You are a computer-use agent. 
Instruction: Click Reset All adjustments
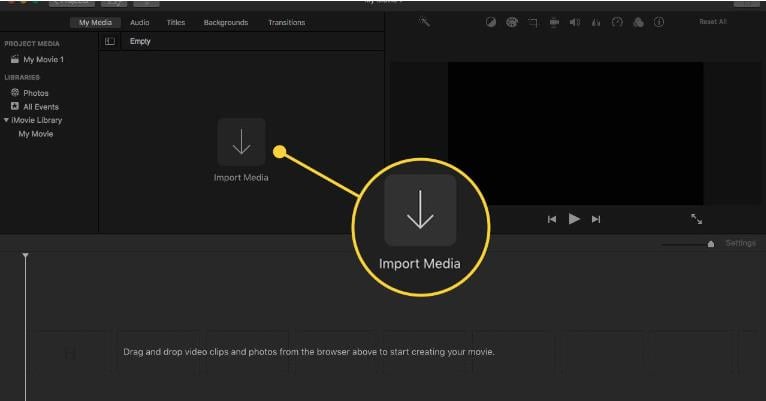pos(713,21)
